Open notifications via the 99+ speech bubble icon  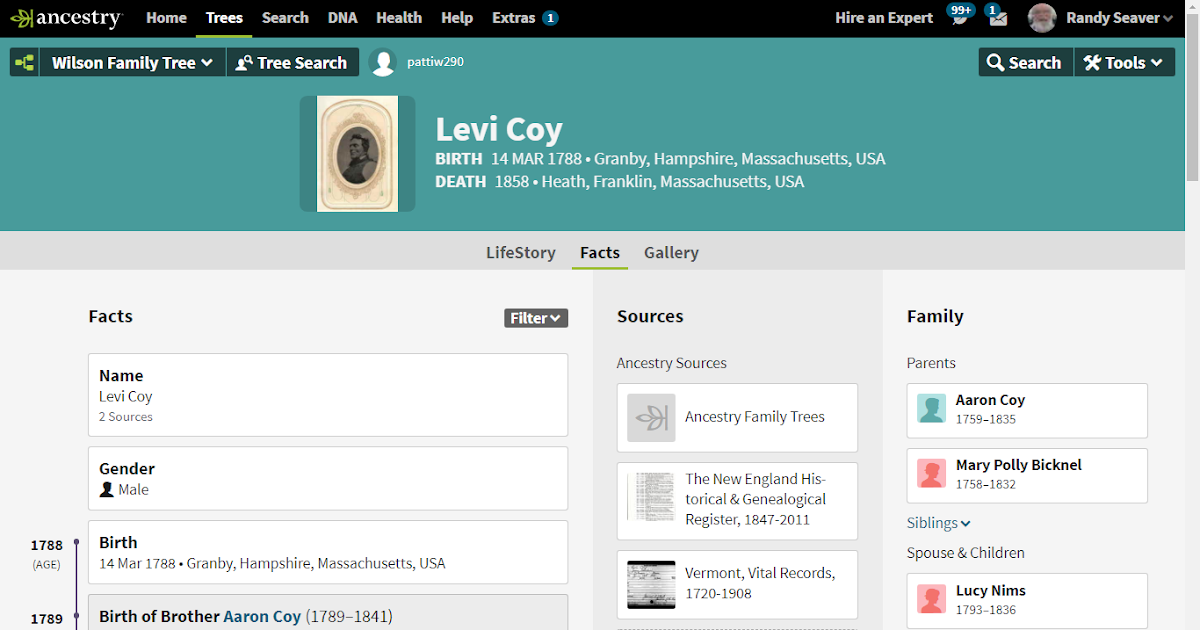(959, 16)
